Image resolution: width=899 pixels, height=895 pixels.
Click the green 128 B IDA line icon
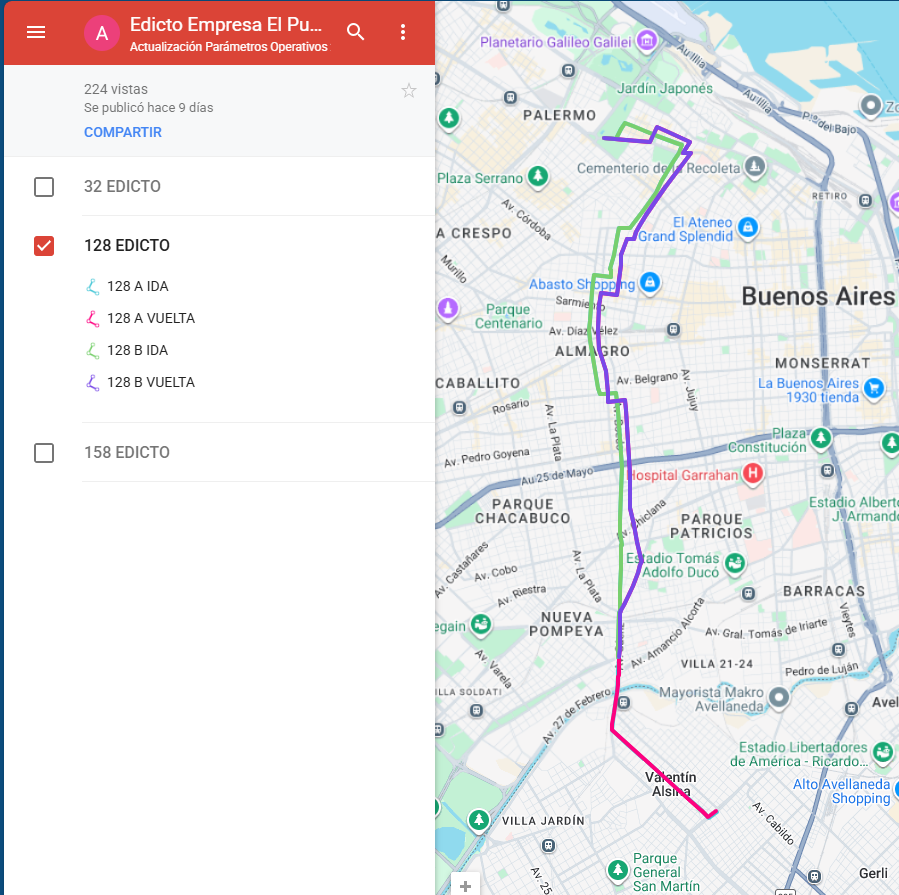click(92, 350)
